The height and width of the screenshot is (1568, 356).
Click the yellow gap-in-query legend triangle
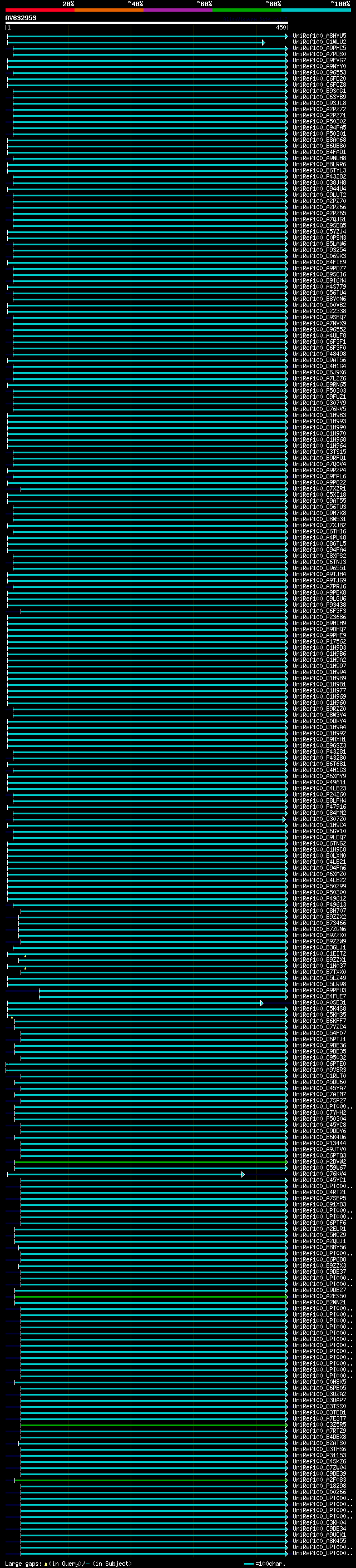pos(46,1562)
